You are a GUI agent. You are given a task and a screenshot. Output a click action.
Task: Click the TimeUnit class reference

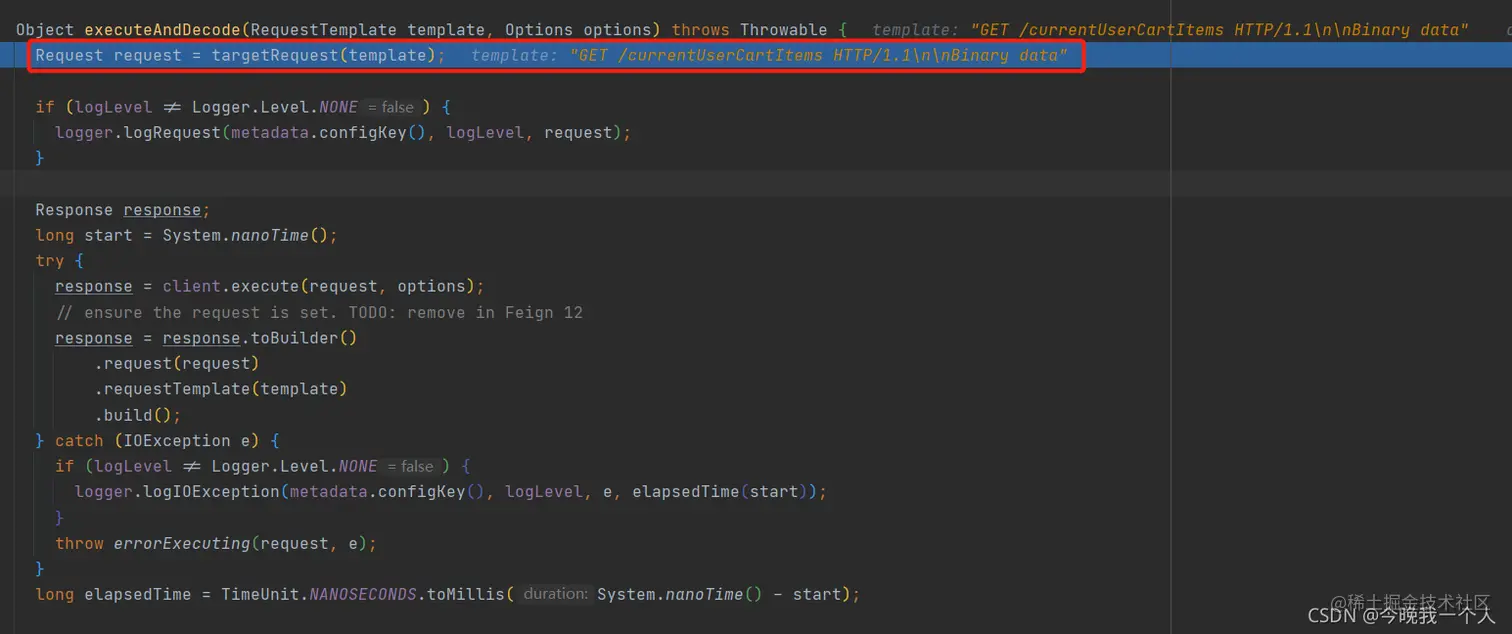tap(260, 595)
